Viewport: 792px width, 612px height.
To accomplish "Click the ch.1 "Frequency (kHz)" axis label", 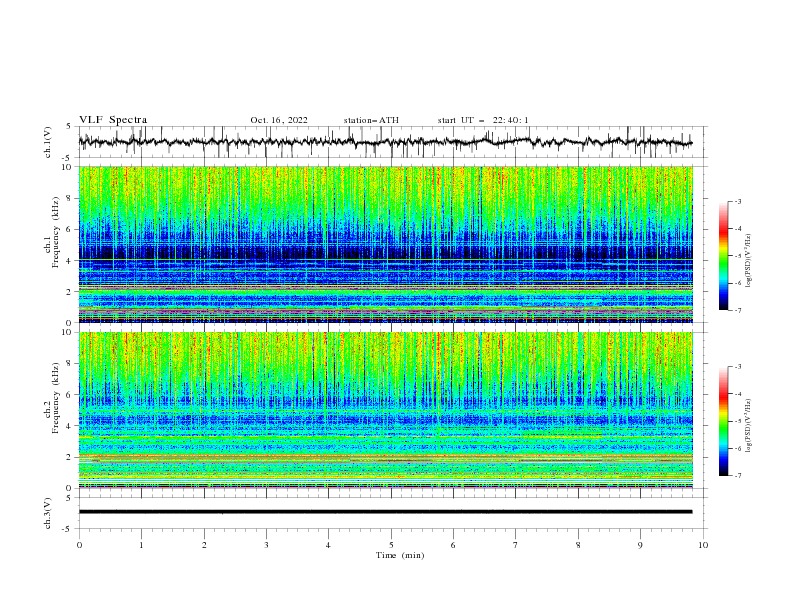I will tap(56, 230).
